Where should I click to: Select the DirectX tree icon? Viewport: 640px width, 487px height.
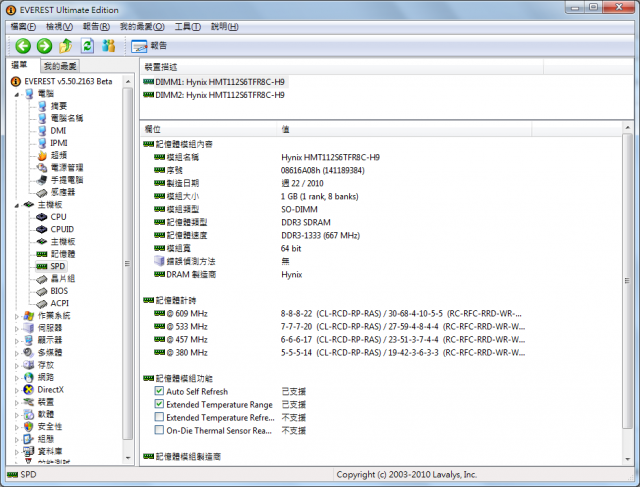click(29, 390)
